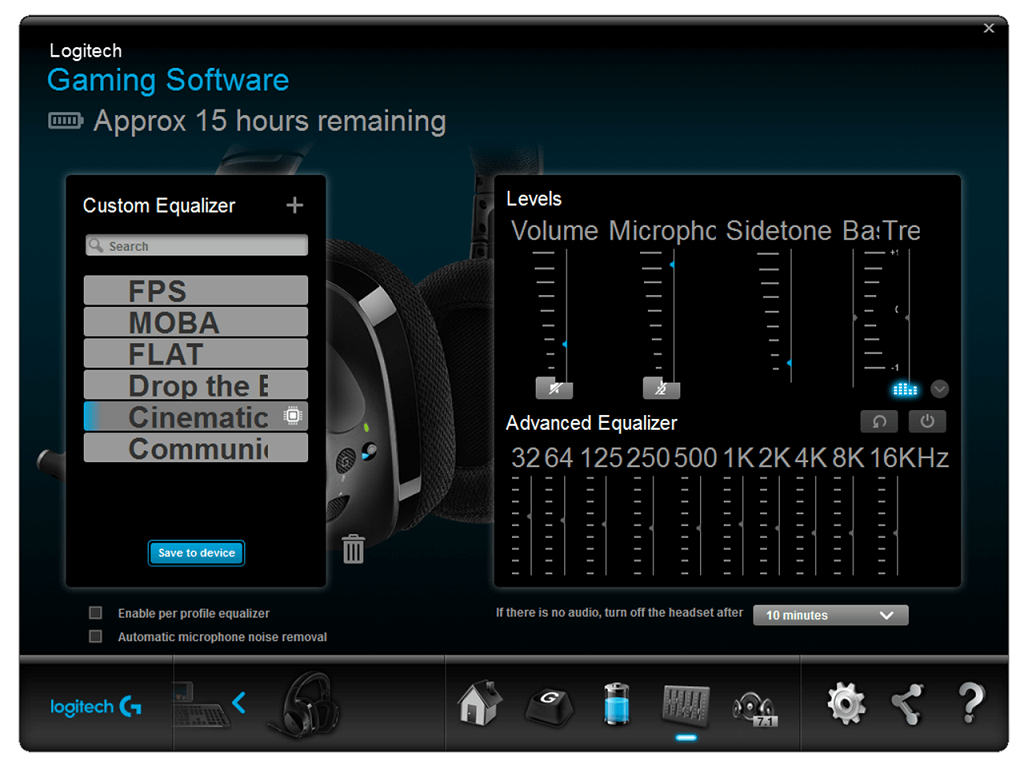Adjust the 125 Hz equalizer band slider

tap(605, 524)
